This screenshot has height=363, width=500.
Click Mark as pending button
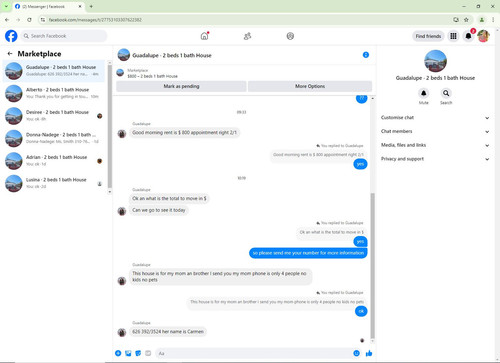point(181,86)
